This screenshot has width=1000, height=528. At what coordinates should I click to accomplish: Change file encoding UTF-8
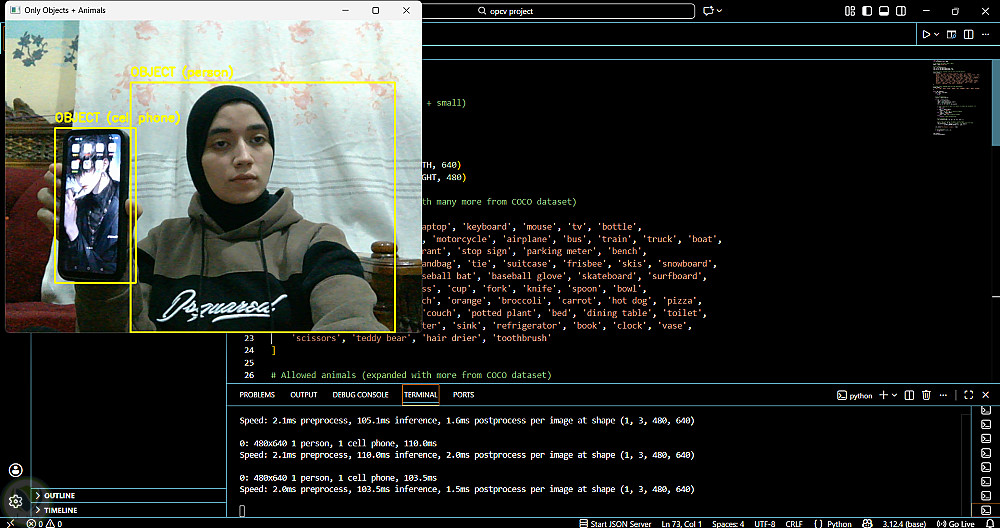tap(765, 524)
